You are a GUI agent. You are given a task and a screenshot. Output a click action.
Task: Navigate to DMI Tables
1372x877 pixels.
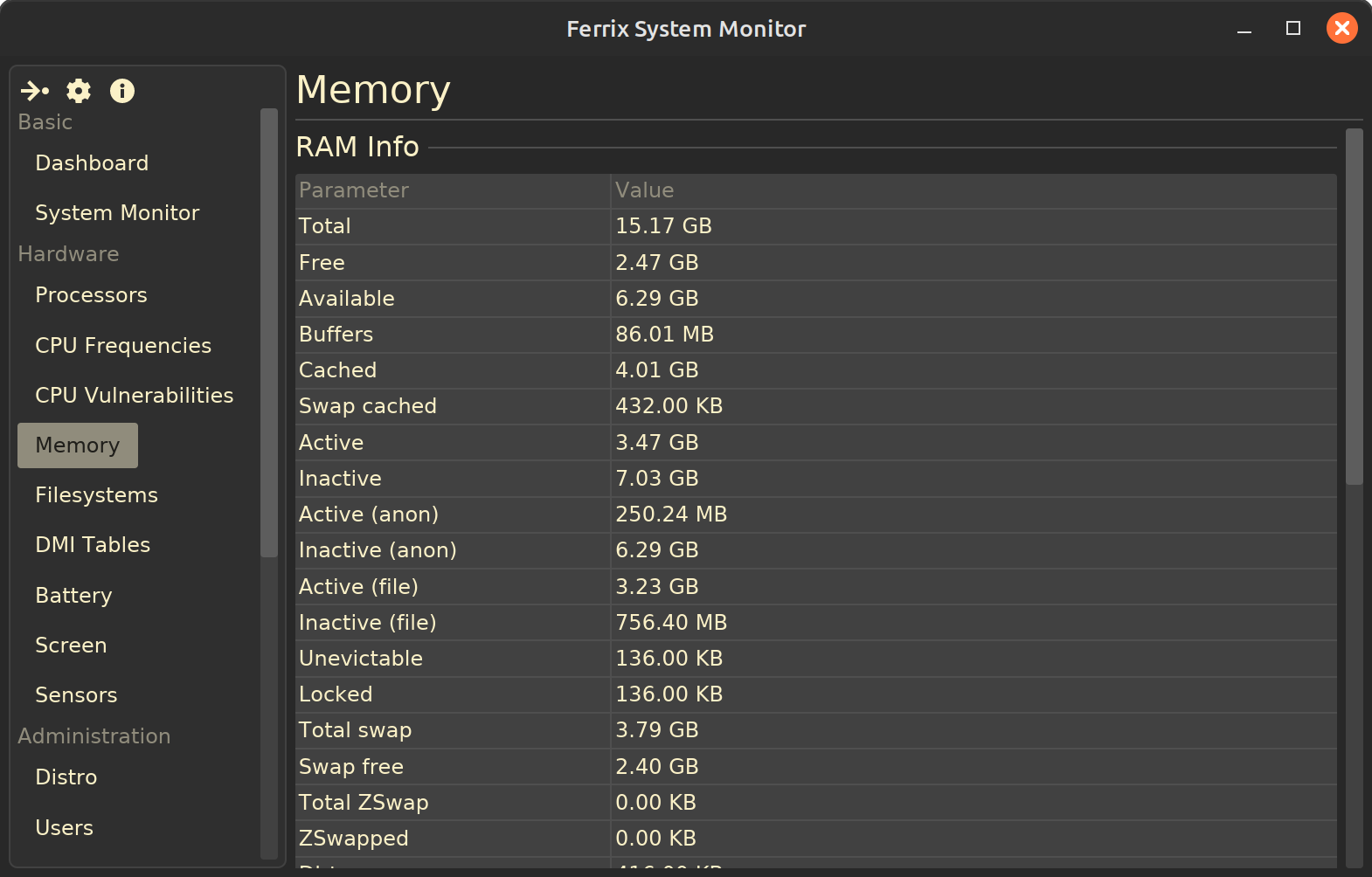(93, 545)
